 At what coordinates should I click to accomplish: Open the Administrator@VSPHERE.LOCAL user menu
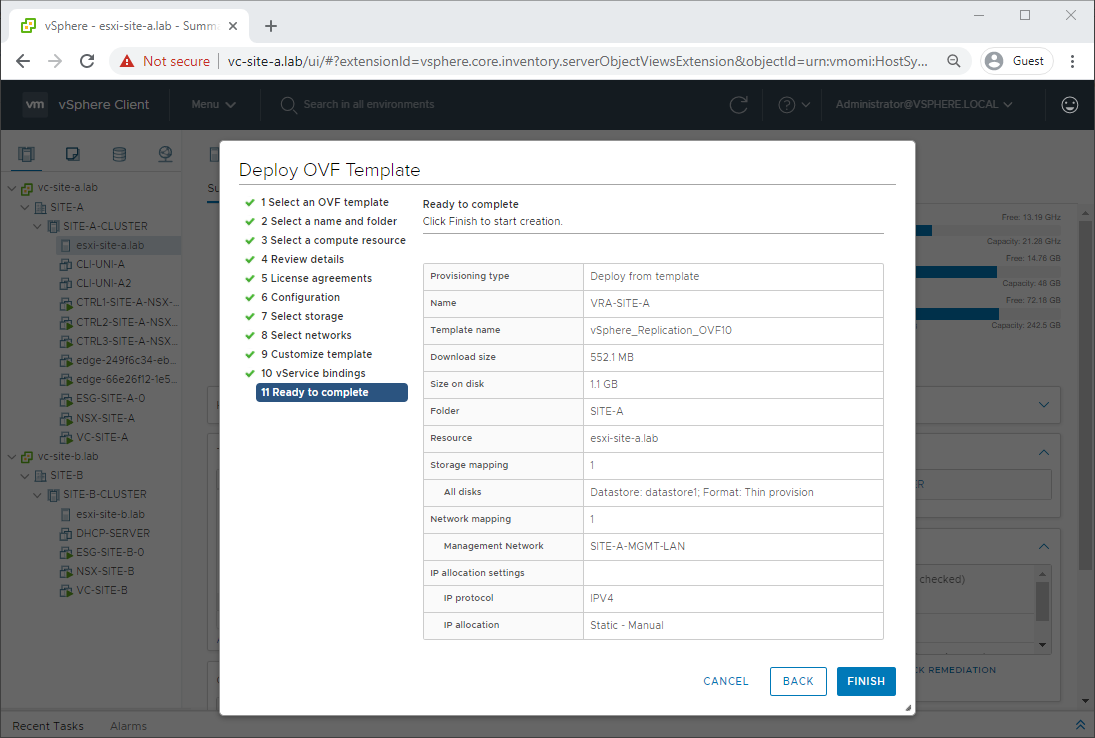pyautogui.click(x=924, y=105)
